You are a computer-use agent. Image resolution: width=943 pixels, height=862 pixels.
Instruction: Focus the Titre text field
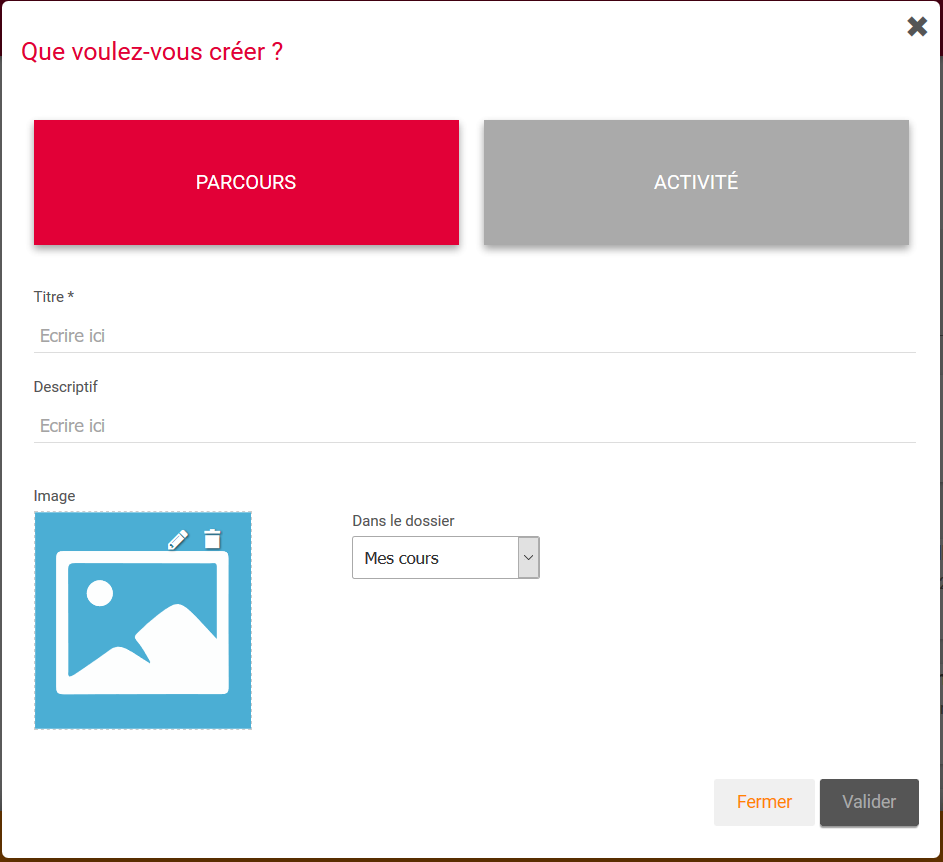tap(474, 336)
